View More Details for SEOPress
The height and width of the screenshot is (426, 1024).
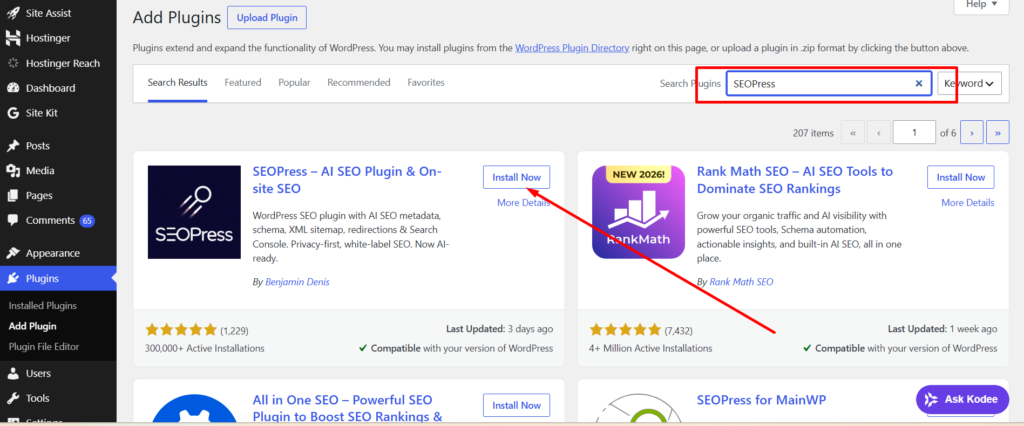[x=524, y=203]
